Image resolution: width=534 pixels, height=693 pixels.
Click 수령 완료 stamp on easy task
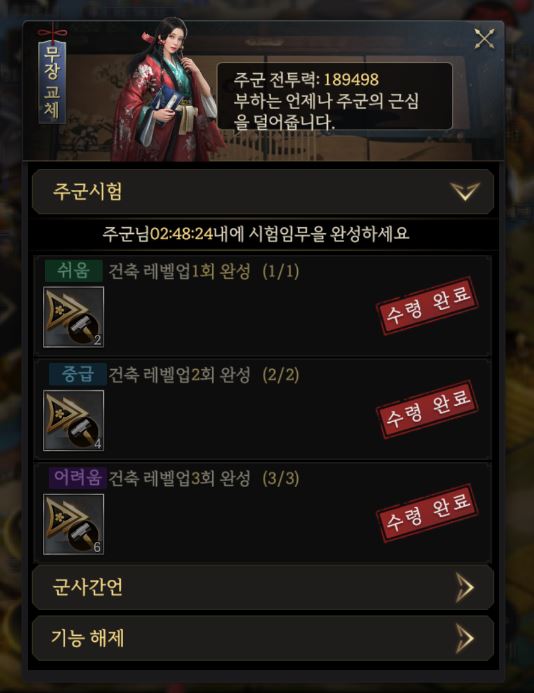(428, 305)
